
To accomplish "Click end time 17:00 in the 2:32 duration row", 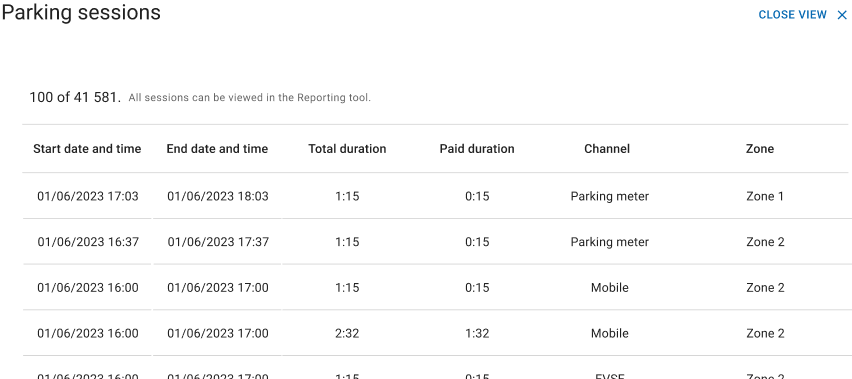I will point(218,333).
